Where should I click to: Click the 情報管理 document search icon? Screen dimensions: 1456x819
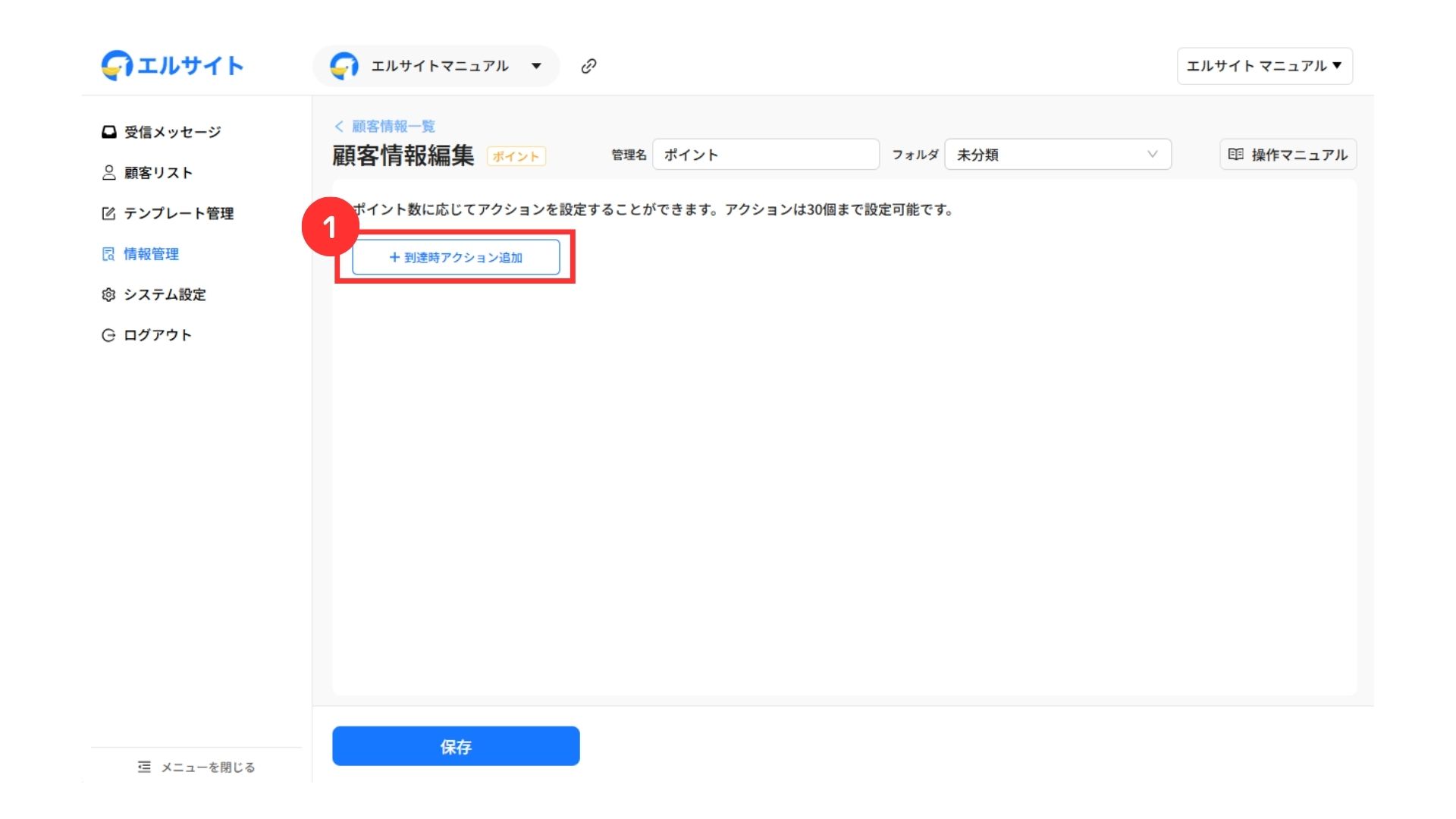coord(108,254)
